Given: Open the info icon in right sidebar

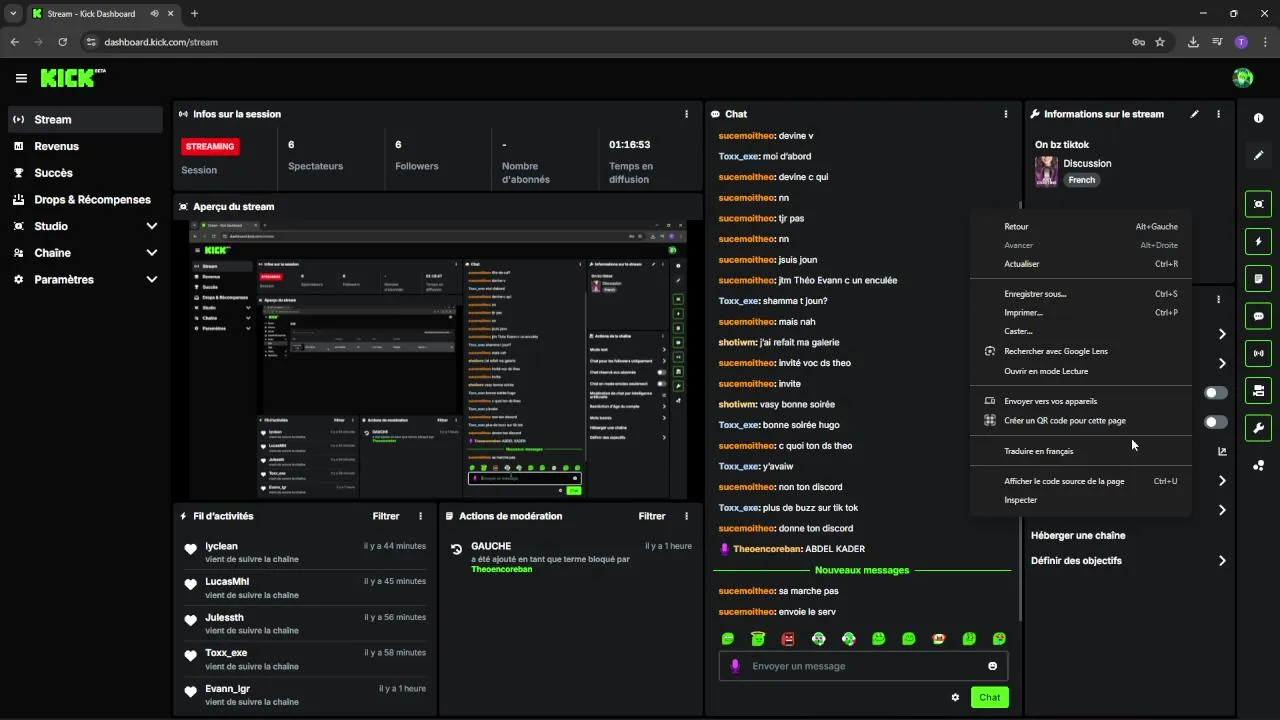Looking at the screenshot, I should coord(1258,118).
